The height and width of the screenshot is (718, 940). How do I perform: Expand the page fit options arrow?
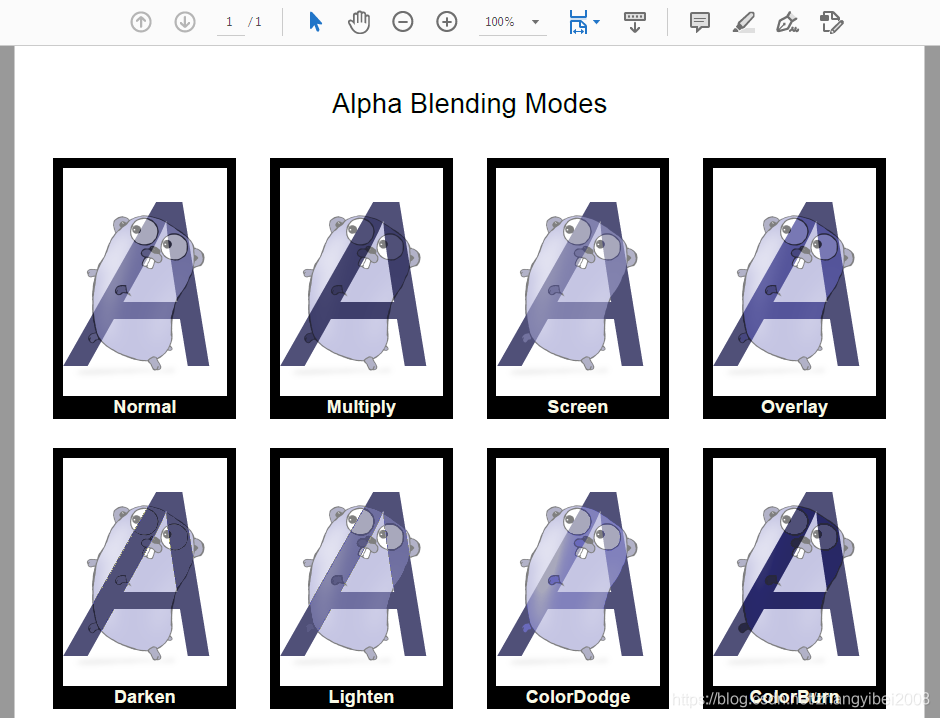[x=596, y=22]
